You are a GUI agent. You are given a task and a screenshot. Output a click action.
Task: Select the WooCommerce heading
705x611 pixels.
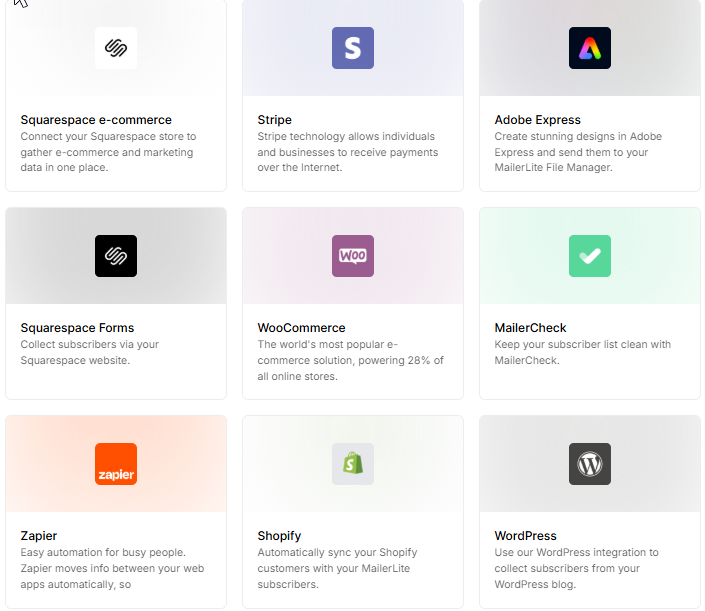301,328
